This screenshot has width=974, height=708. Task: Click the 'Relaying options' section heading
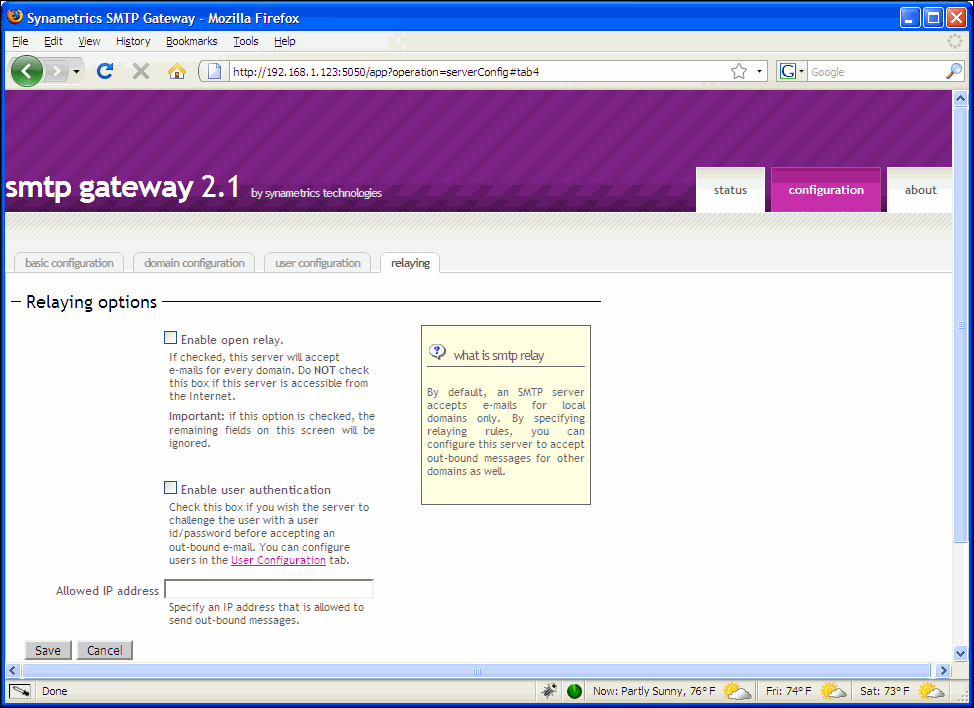(91, 302)
